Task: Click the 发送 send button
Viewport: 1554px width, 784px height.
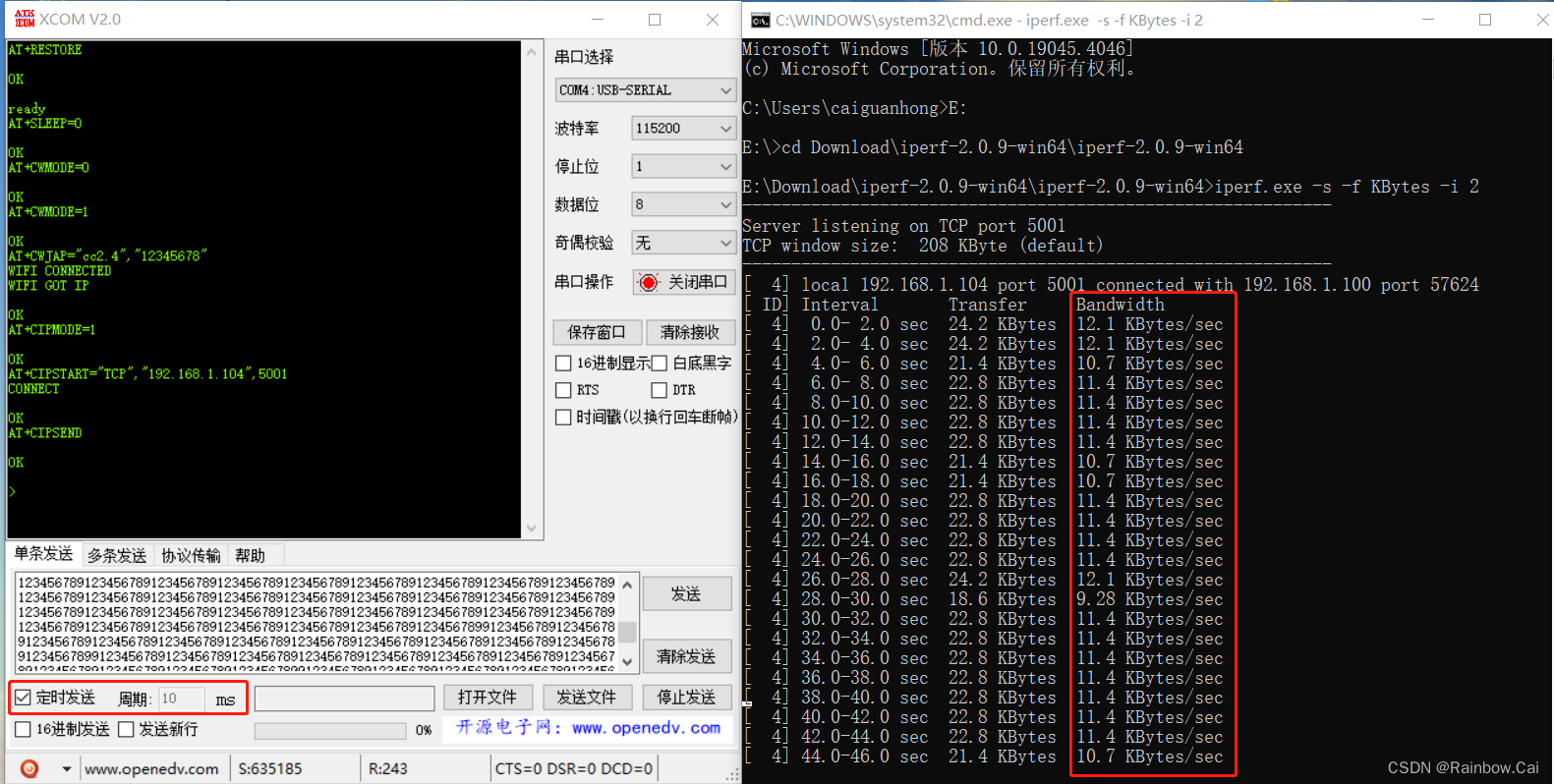Action: point(686,593)
